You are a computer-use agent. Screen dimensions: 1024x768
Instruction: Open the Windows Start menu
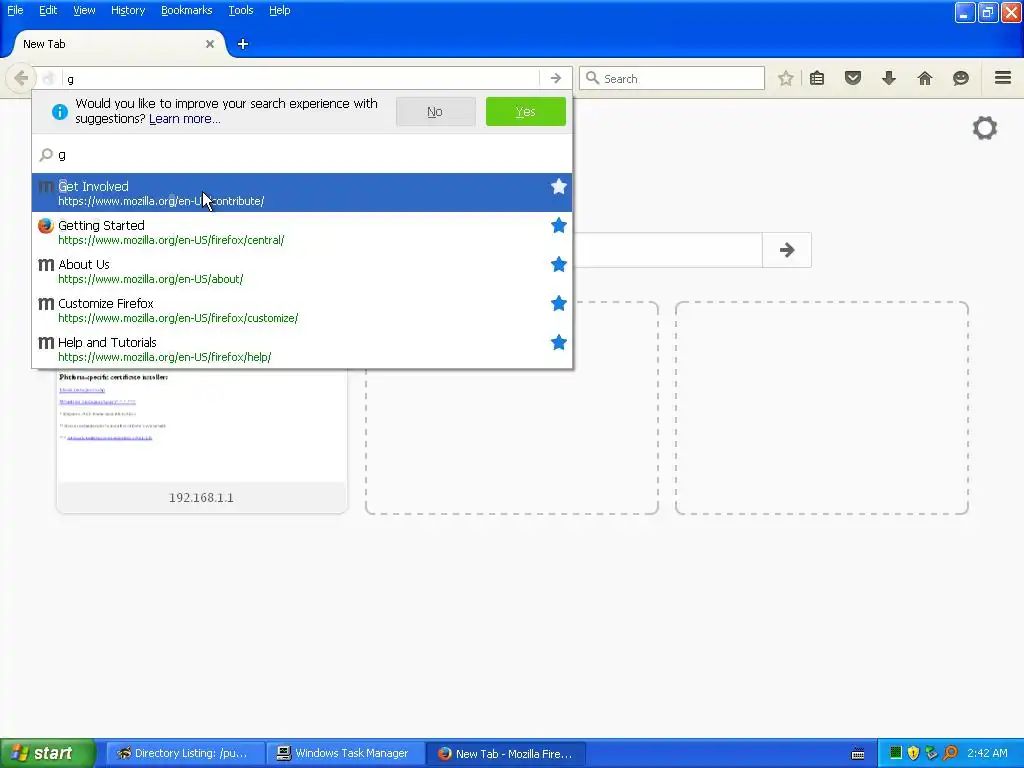48,753
